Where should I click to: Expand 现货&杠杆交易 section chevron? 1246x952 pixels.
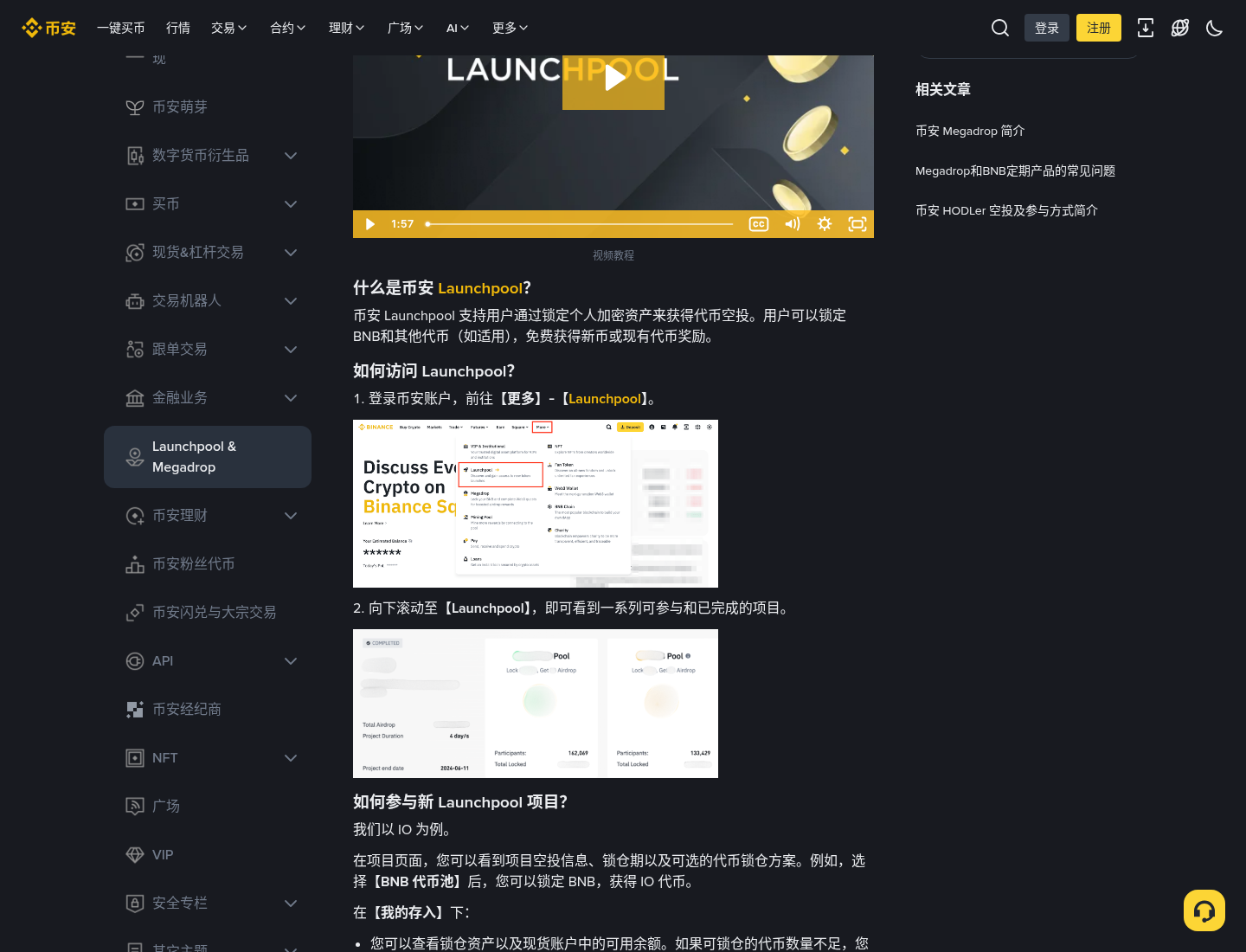[x=291, y=253]
